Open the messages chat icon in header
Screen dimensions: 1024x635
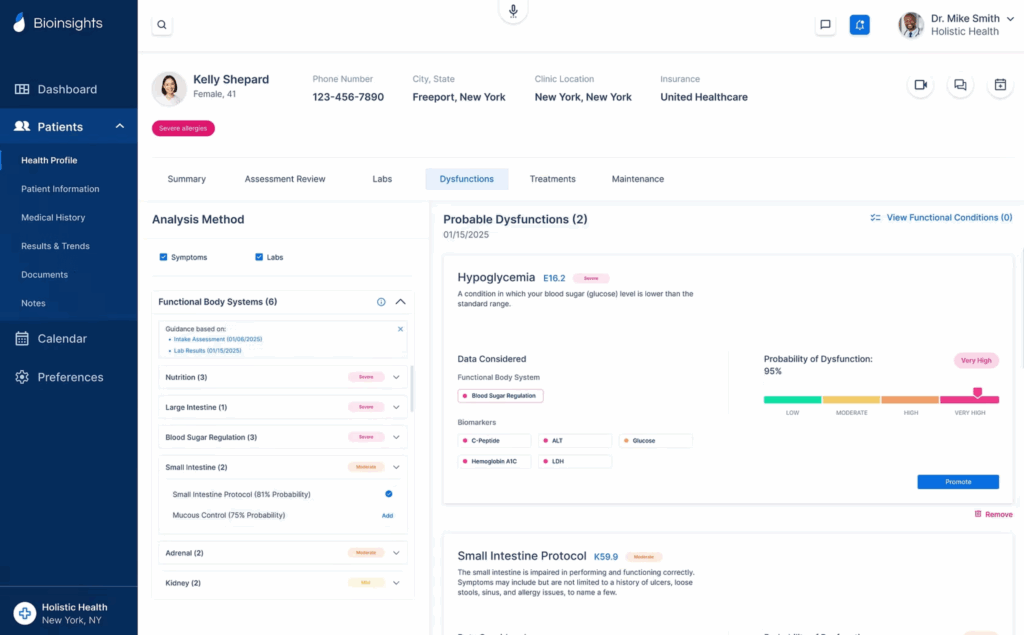(825, 26)
